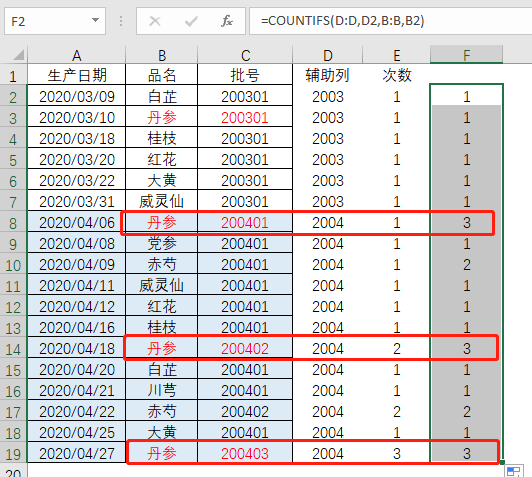Select column C header
The image size is (532, 477).
tap(245, 55)
